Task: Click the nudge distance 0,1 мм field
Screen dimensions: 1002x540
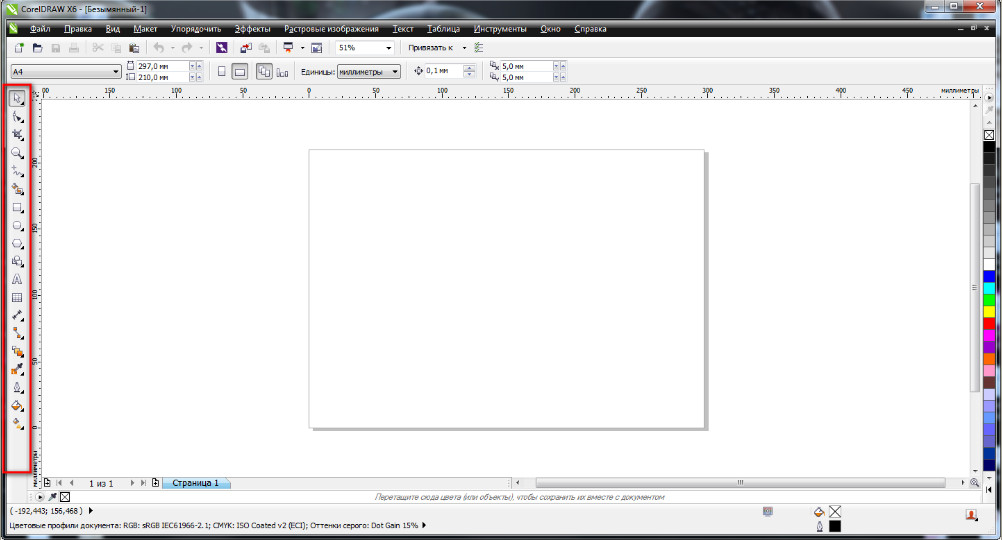Action: (x=443, y=71)
